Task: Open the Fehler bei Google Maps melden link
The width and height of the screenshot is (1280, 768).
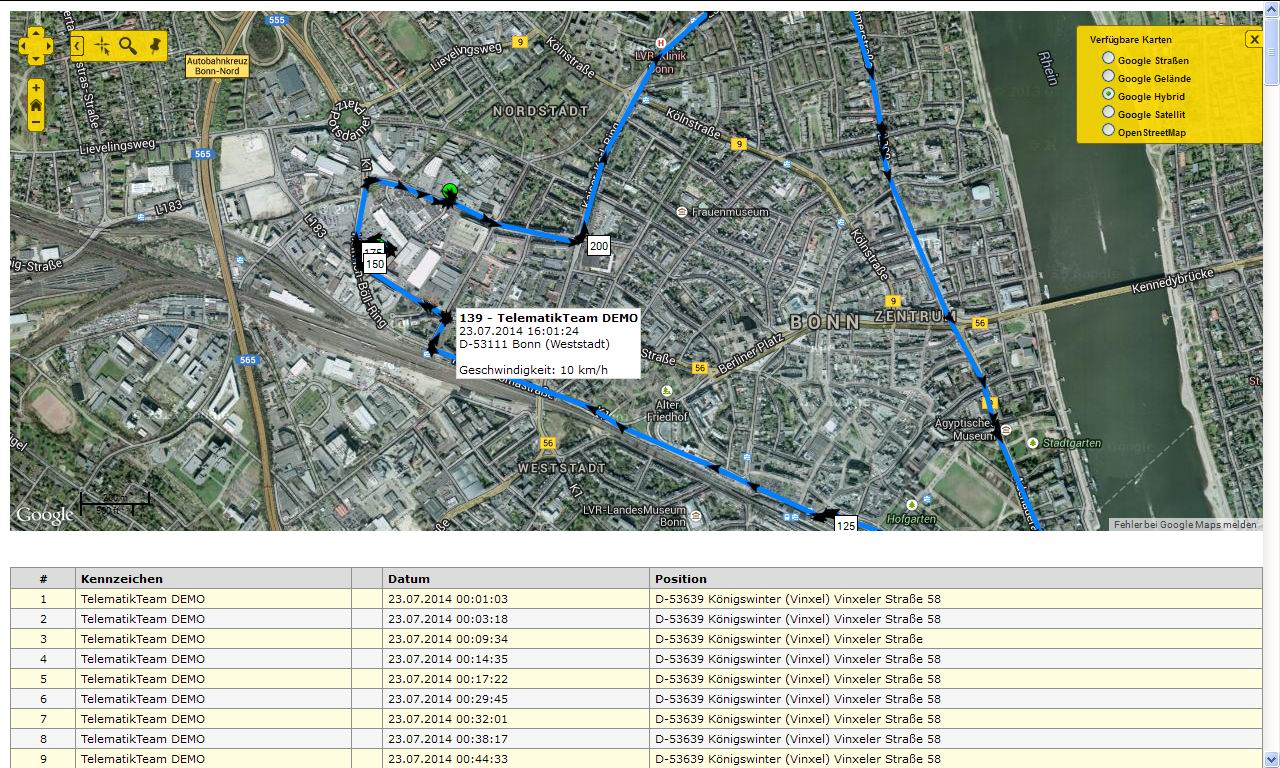Action: click(x=1185, y=524)
